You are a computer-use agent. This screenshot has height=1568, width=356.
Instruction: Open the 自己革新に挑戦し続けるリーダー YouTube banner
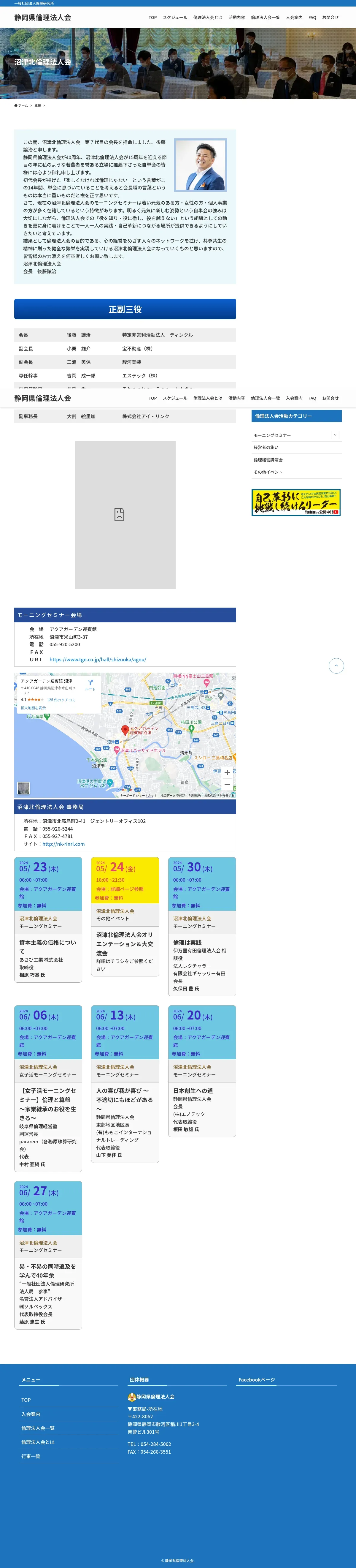click(296, 502)
